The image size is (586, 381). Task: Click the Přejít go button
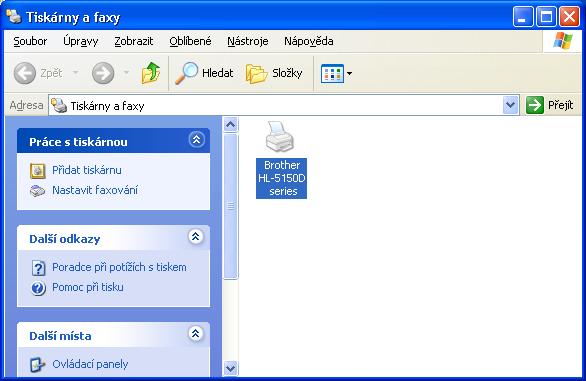[549, 105]
